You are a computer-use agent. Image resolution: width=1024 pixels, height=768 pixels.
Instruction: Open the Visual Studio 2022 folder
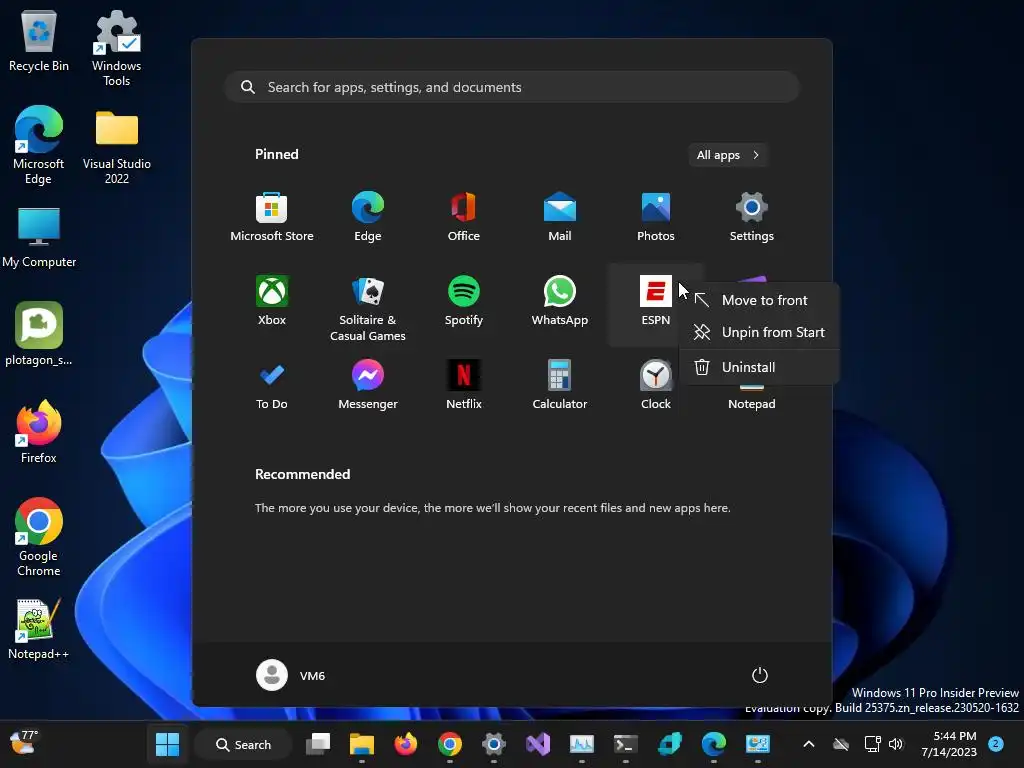tap(116, 147)
